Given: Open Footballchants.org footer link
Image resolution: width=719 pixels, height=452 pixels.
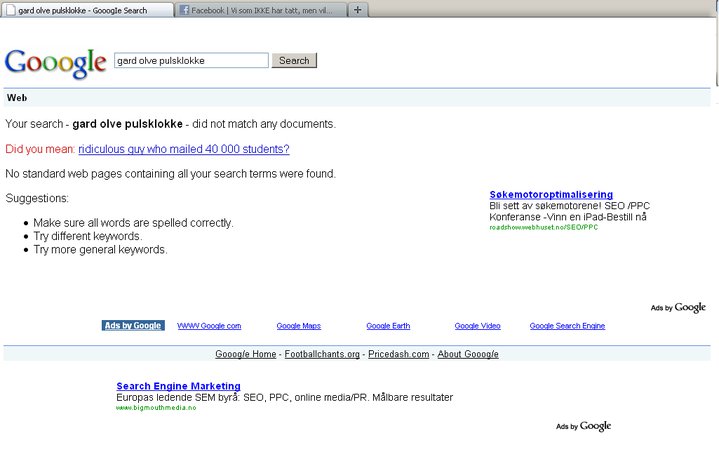Looking at the screenshot, I should (322, 354).
